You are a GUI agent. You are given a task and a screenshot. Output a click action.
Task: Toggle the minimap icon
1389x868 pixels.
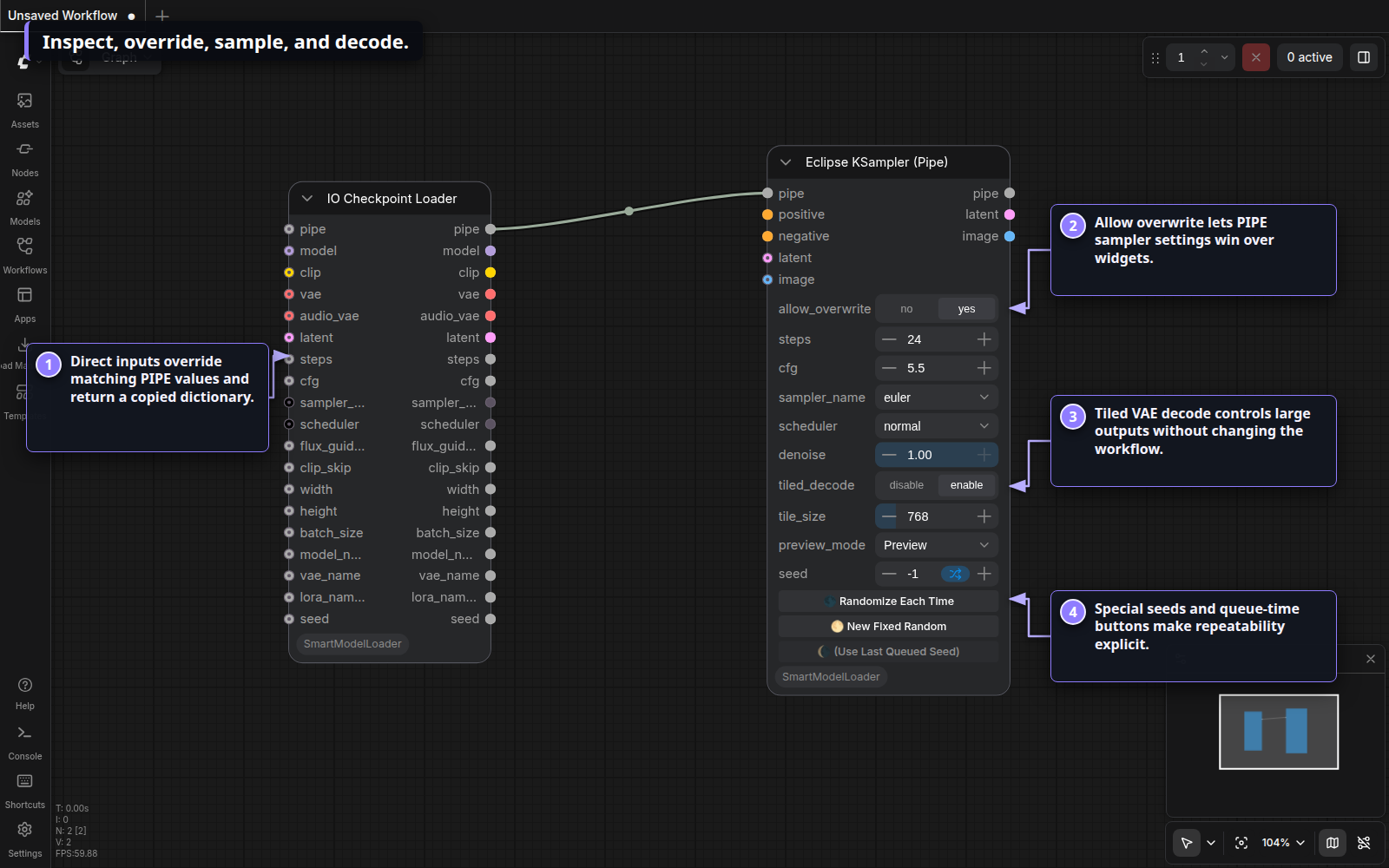coord(1333,843)
